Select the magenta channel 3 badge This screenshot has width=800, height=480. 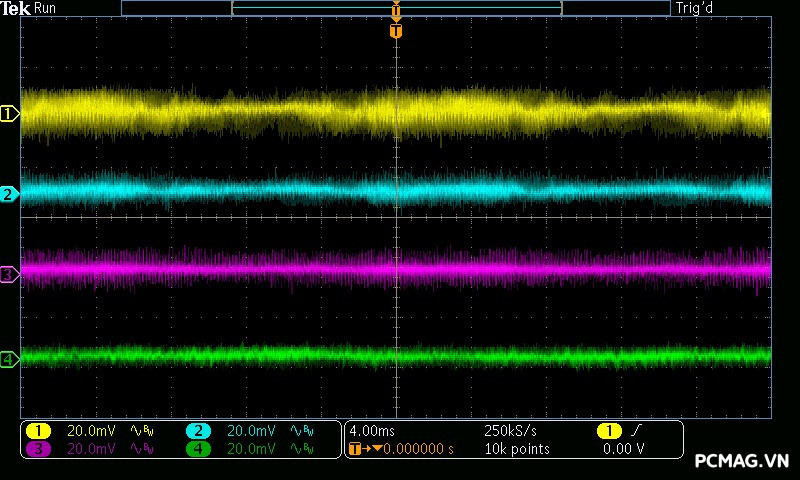point(38,449)
